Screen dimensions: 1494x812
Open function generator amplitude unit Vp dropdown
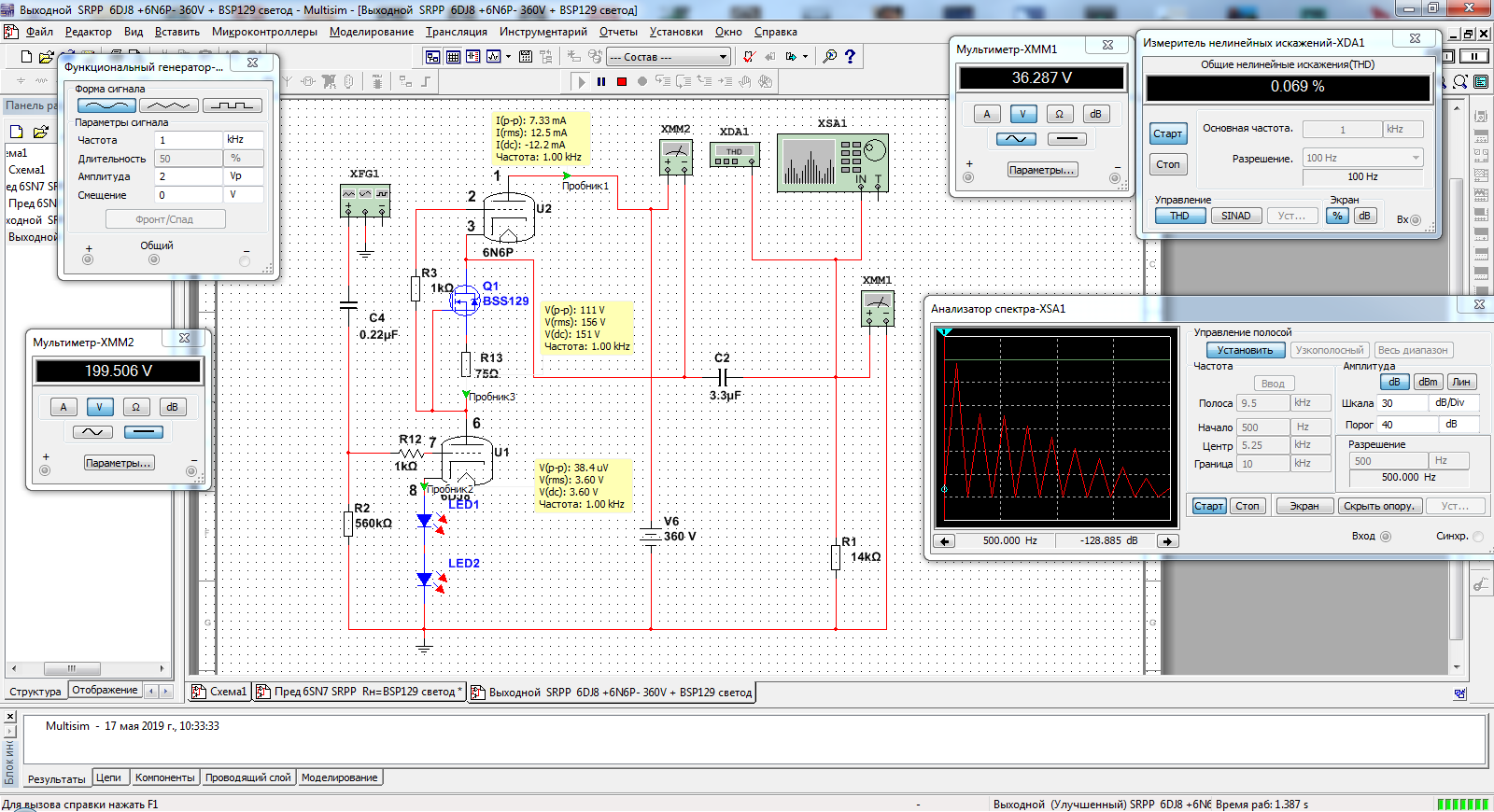[244, 176]
